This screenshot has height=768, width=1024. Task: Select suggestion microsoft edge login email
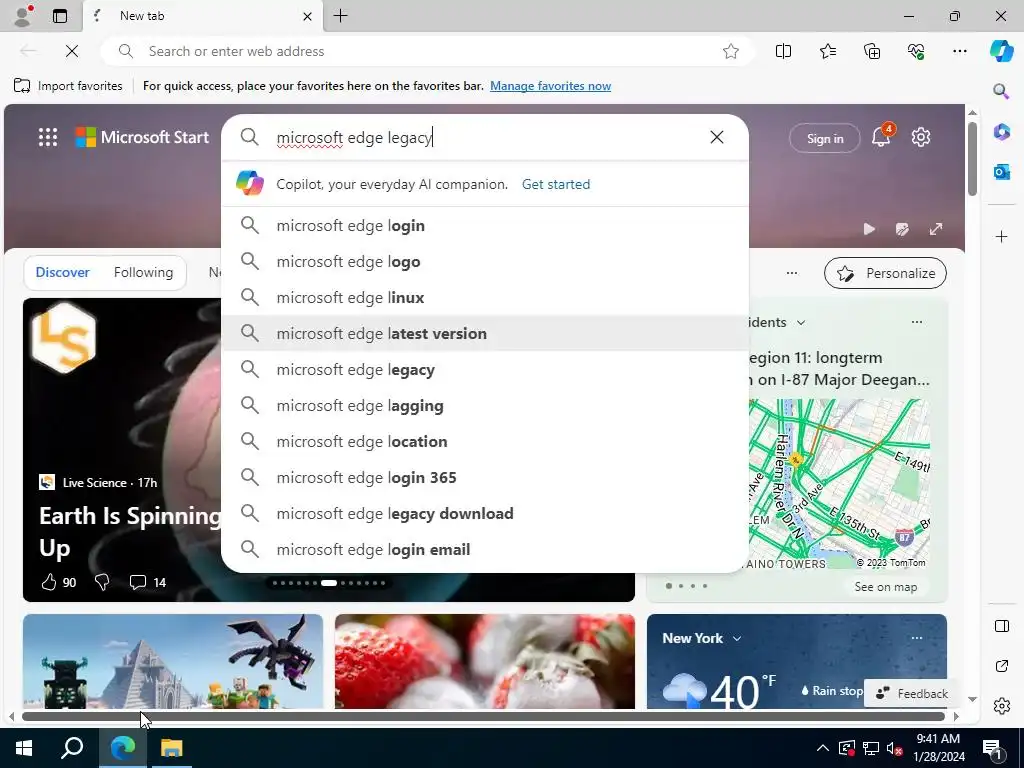click(485, 549)
